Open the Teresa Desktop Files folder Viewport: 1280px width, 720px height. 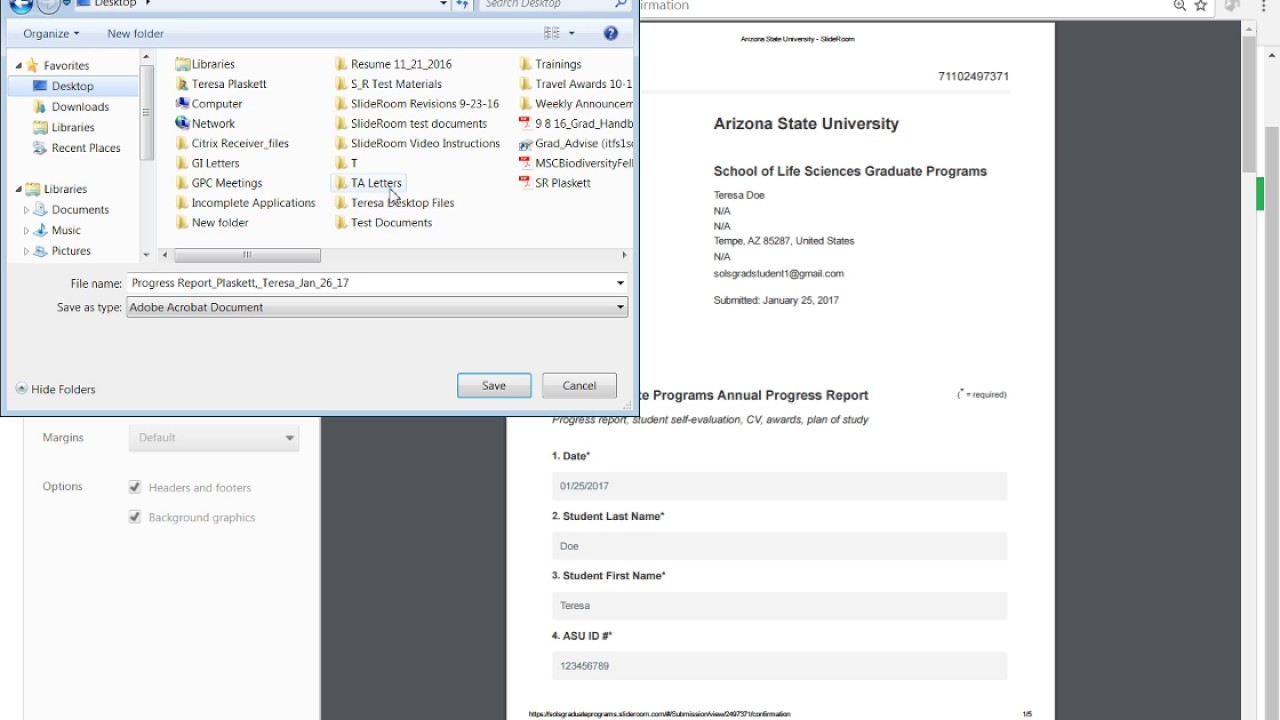pos(394,203)
